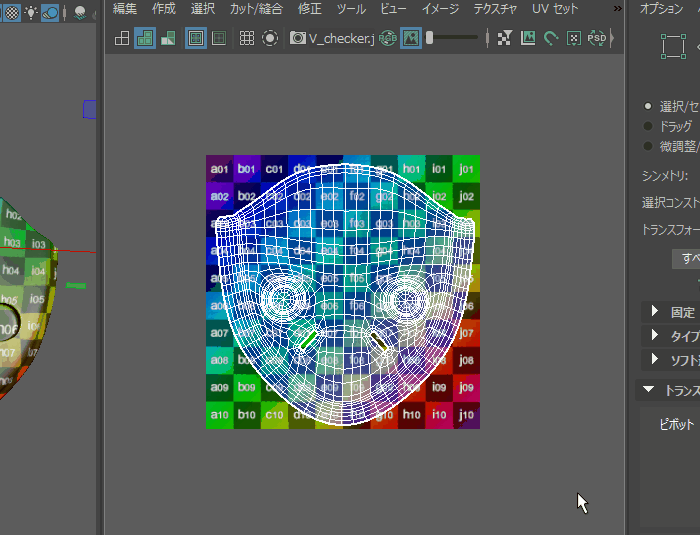Click the a01 texture tile

pyautogui.click(x=219, y=169)
